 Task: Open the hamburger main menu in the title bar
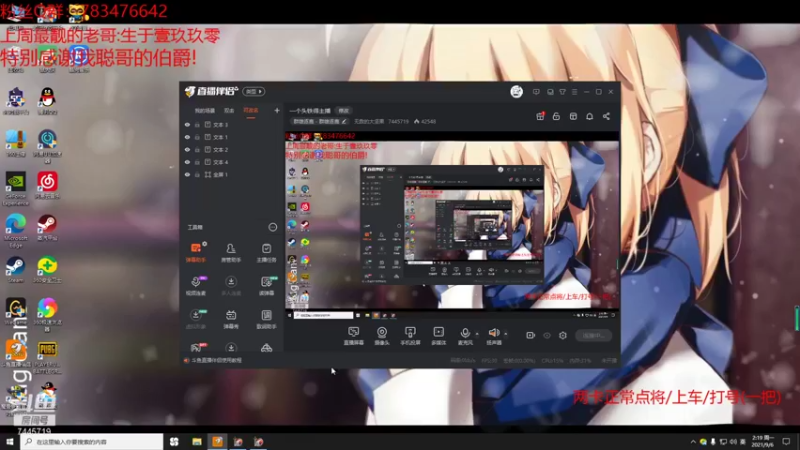pyautogui.click(x=574, y=92)
